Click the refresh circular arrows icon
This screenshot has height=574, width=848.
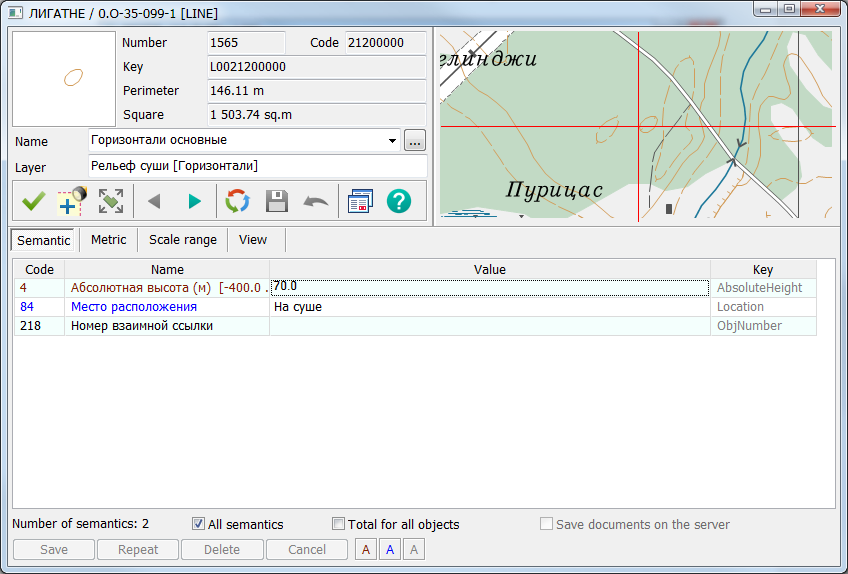pos(237,201)
